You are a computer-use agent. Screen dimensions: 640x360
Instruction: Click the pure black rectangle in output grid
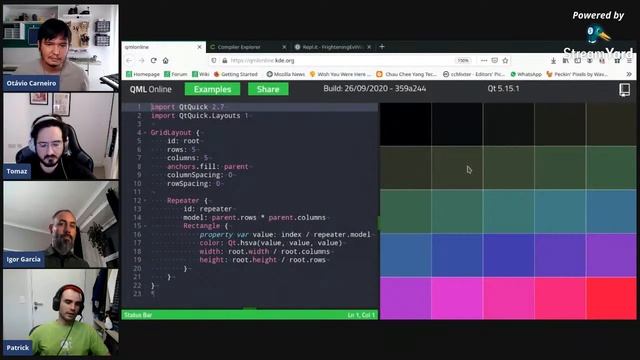coord(405,124)
